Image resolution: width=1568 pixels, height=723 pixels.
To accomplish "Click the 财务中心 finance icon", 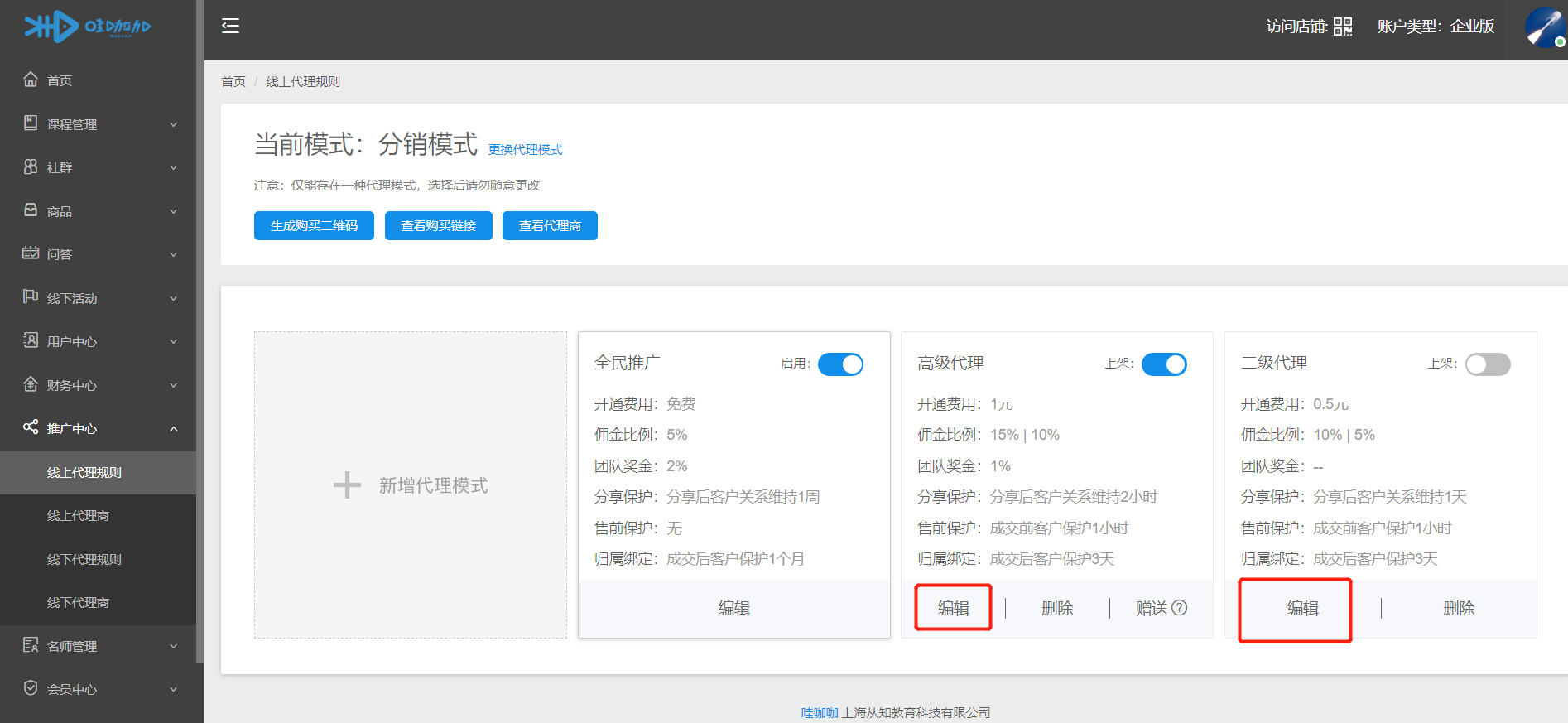I will click(31, 384).
